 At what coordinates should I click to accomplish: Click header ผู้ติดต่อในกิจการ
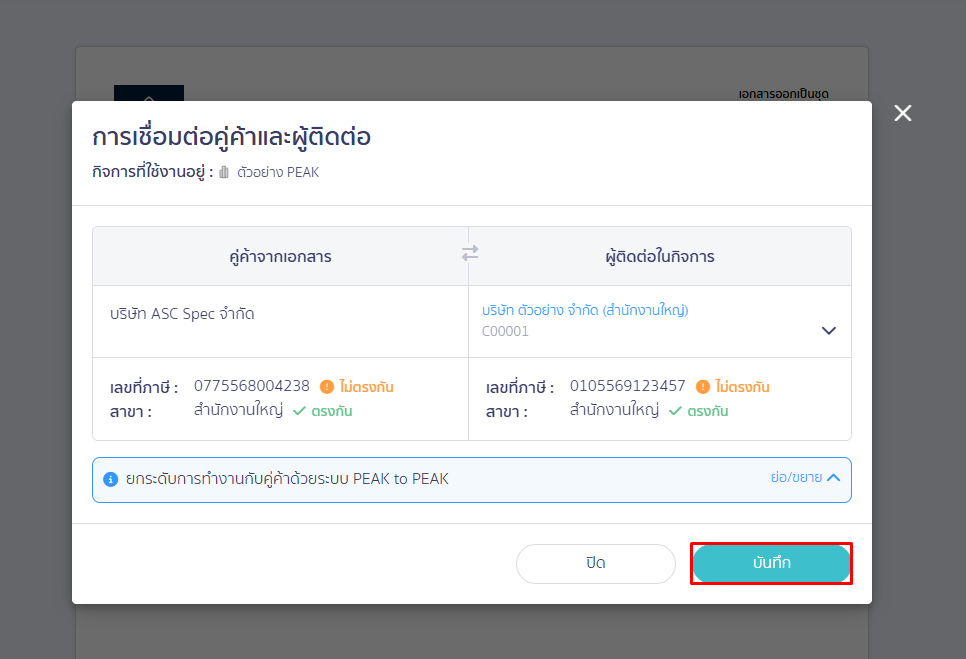[x=660, y=256]
